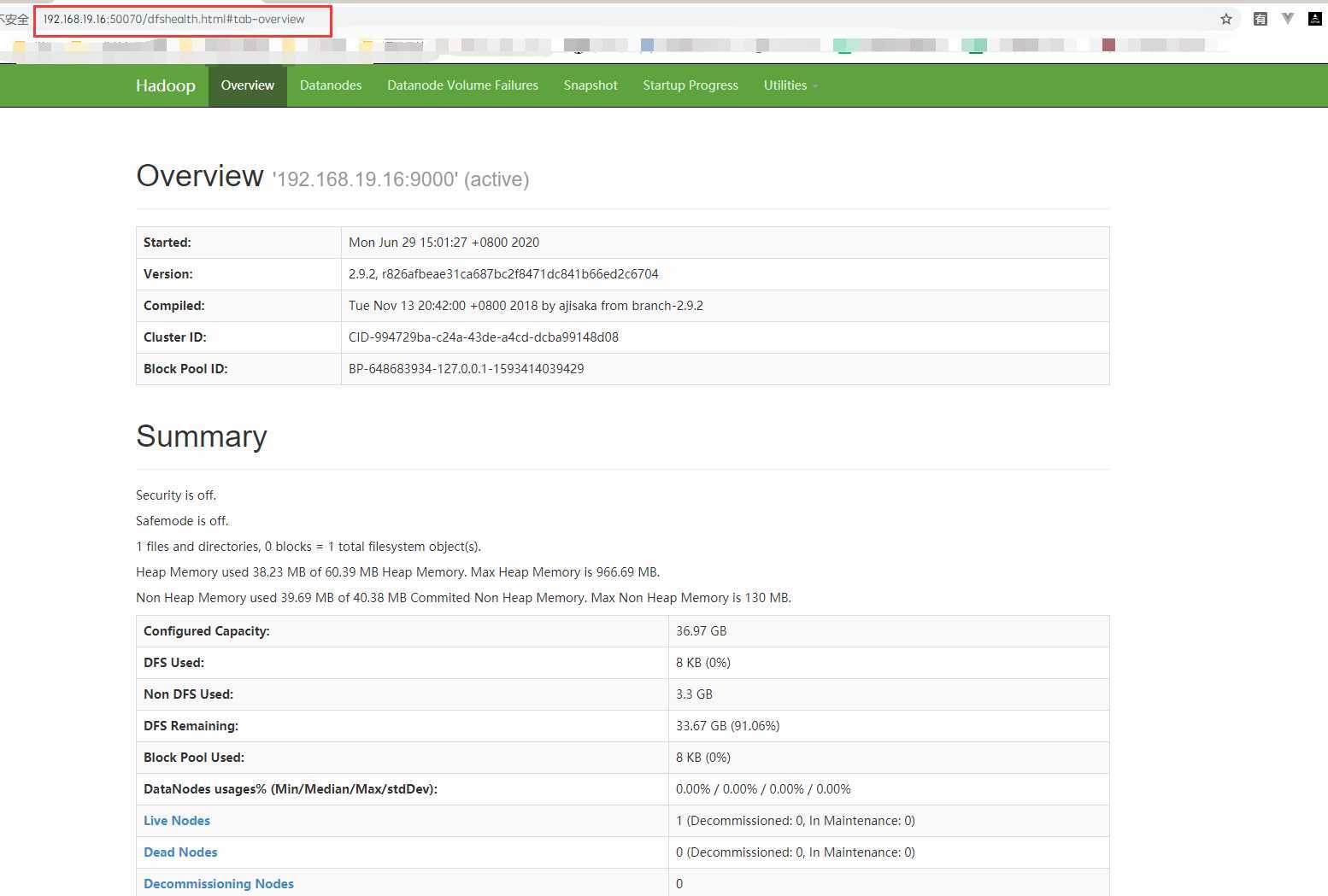Viewport: 1328px width, 896px height.
Task: Click the 'Started:' row label
Action: click(167, 243)
